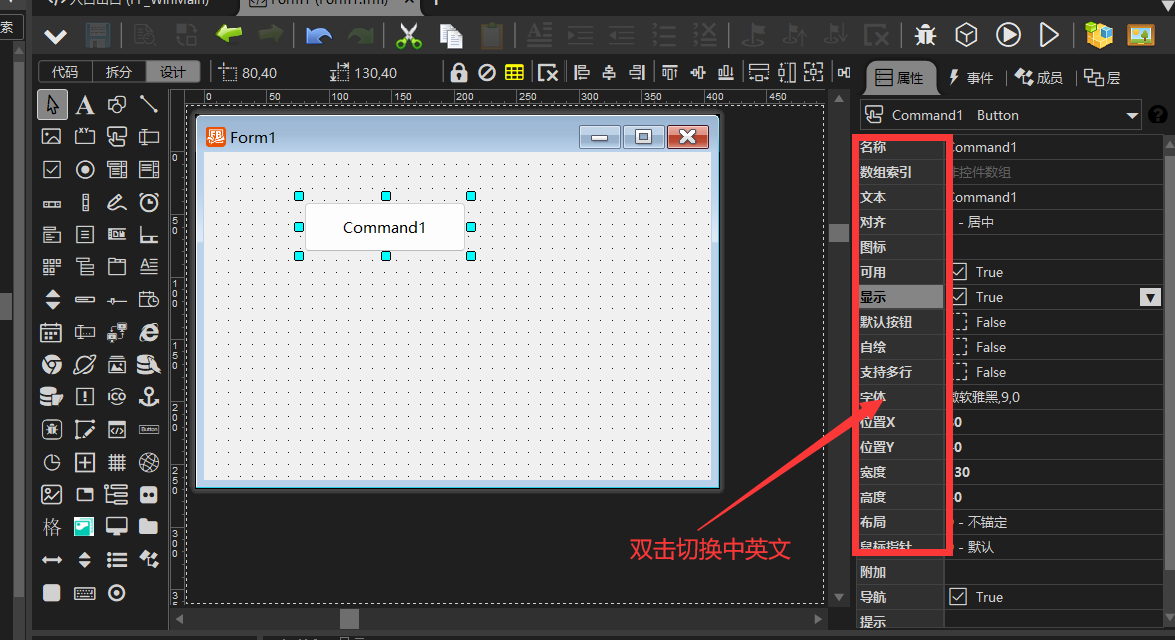This screenshot has height=640, width=1175.
Task: Expand the 显示 property value dropdown
Action: pos(1150,297)
